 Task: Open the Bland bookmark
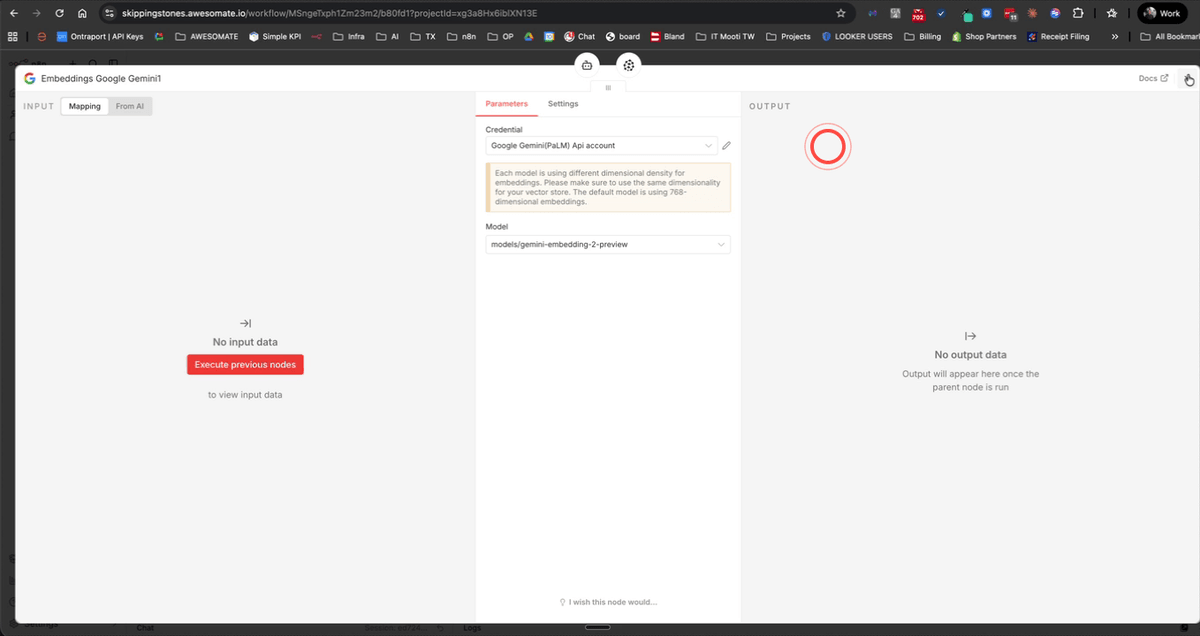667,36
